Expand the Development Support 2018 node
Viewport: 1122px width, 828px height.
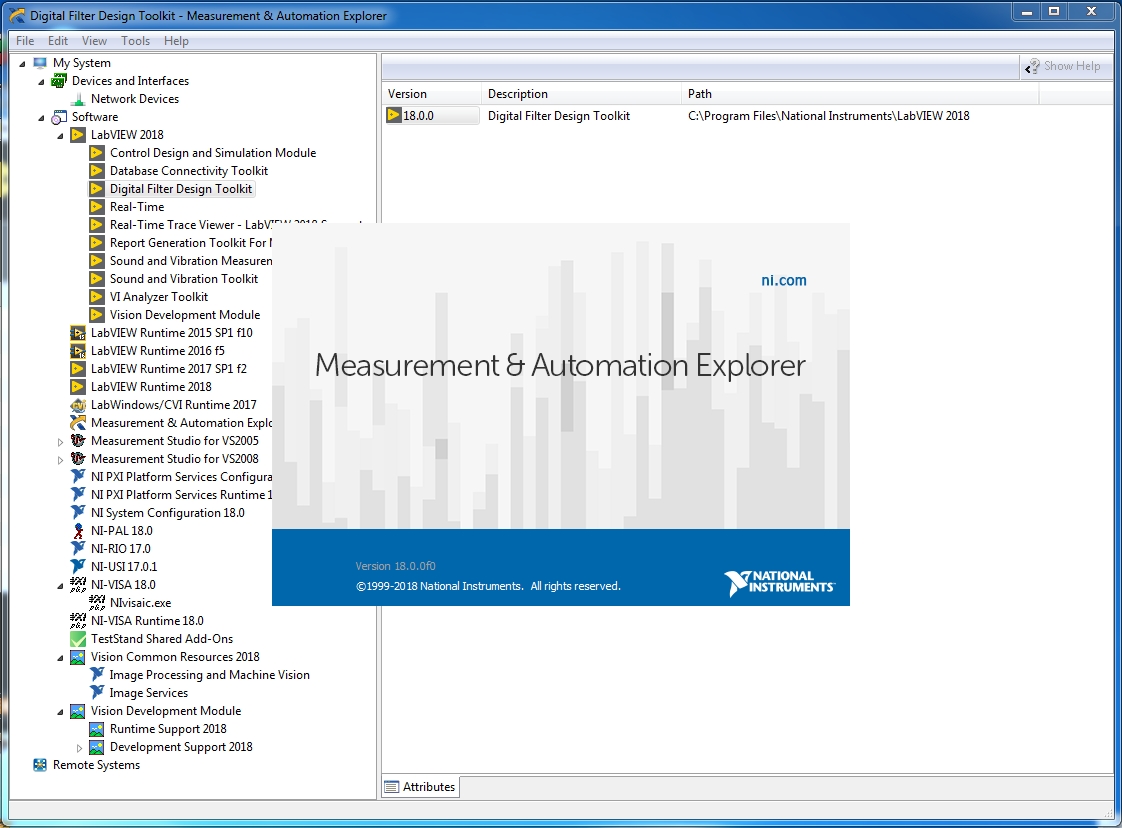pyautogui.click(x=79, y=747)
